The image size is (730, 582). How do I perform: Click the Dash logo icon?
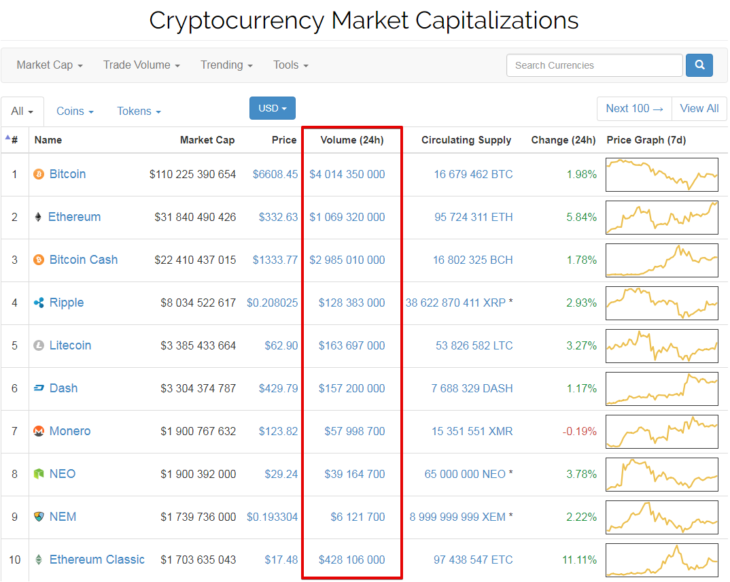click(39, 388)
